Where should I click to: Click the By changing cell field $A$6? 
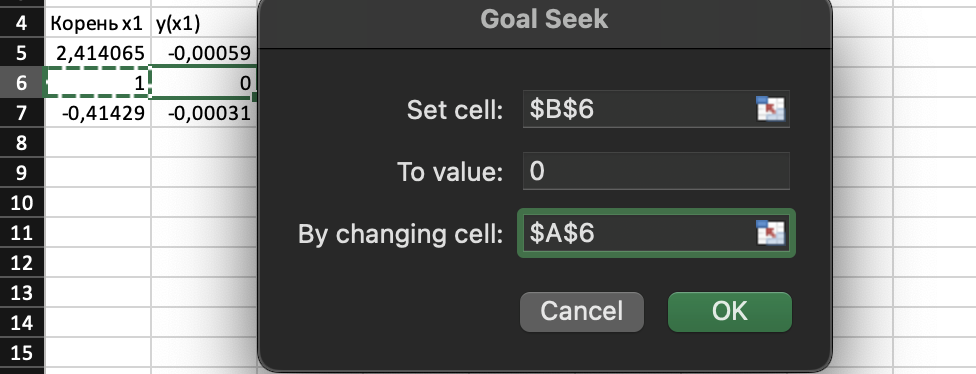click(656, 233)
